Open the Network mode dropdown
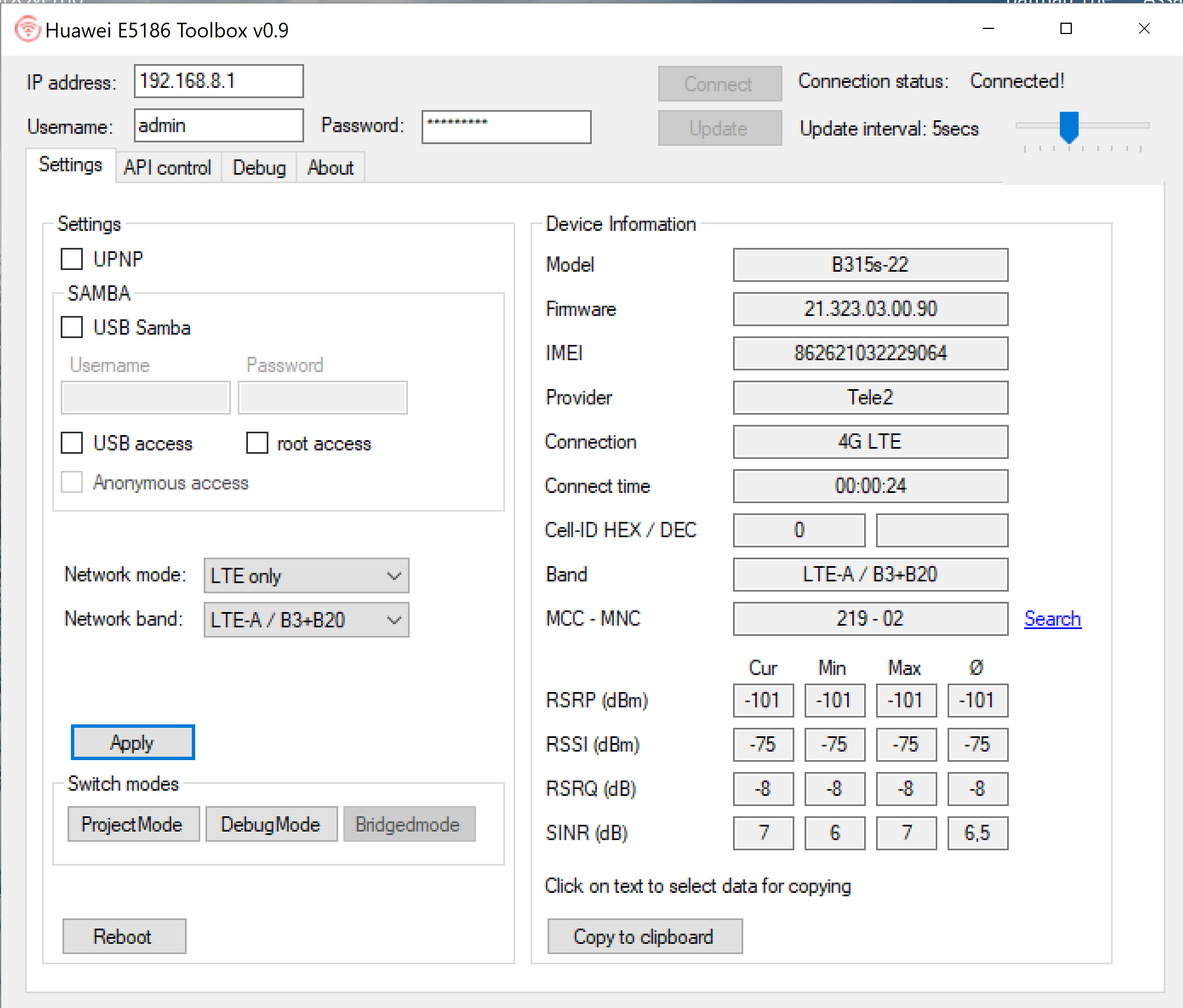The image size is (1183, 1008). click(306, 575)
